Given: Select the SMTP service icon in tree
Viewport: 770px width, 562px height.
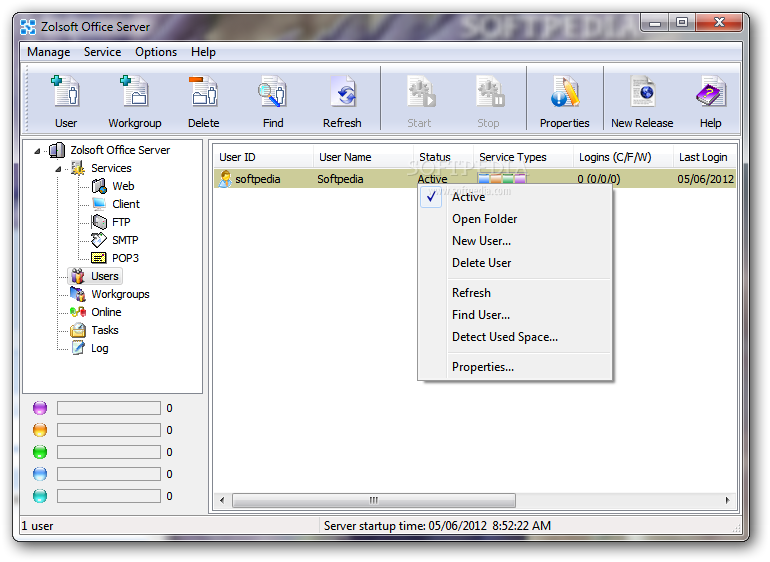Looking at the screenshot, I should tap(99, 240).
